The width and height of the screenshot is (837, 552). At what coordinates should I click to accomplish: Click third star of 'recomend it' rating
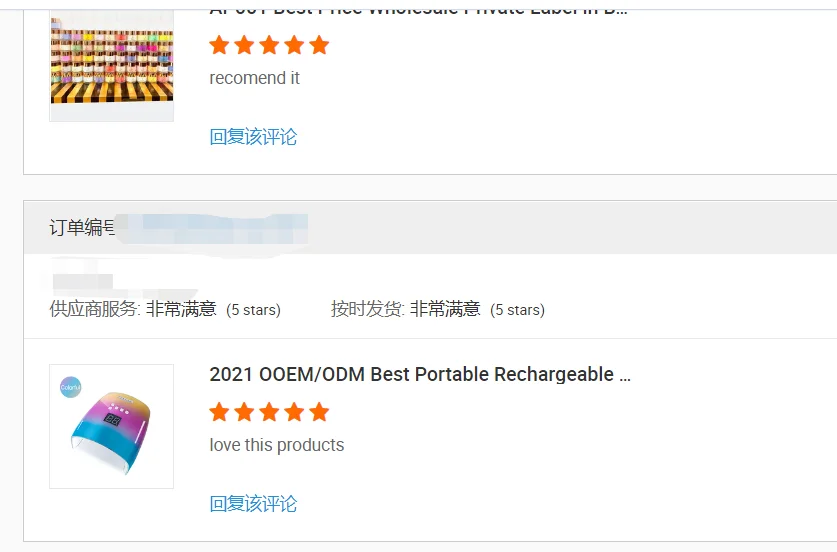coord(269,45)
